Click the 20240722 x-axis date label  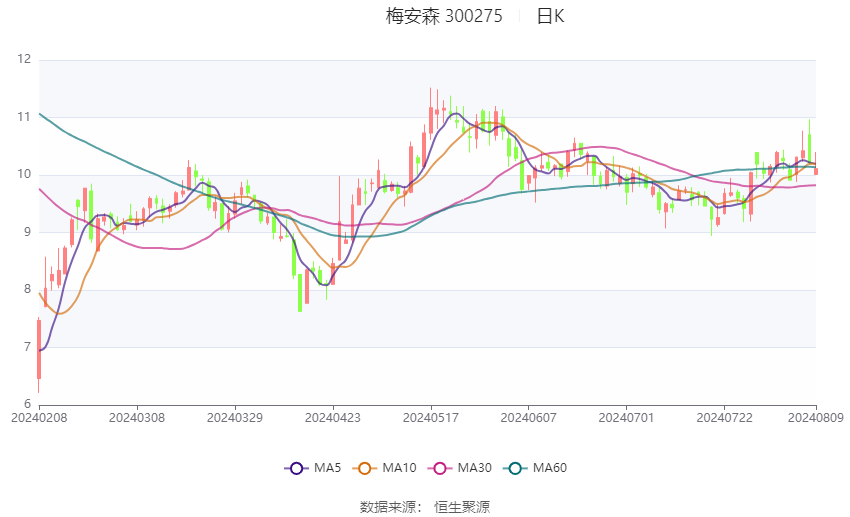click(725, 418)
